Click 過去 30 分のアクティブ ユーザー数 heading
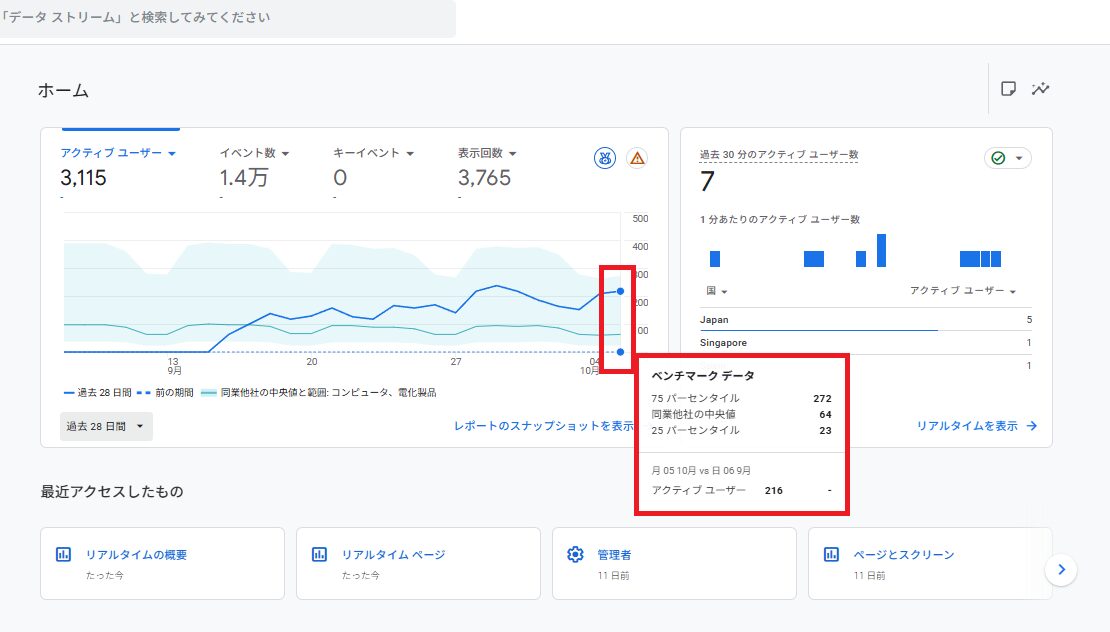The image size is (1110, 632). (779, 154)
